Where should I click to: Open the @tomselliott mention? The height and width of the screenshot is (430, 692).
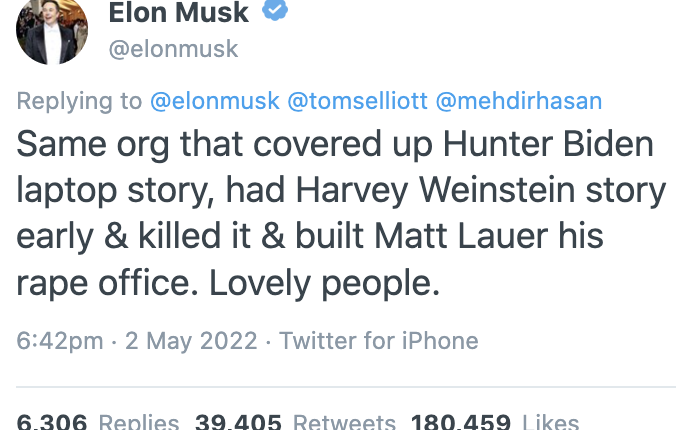tap(356, 102)
